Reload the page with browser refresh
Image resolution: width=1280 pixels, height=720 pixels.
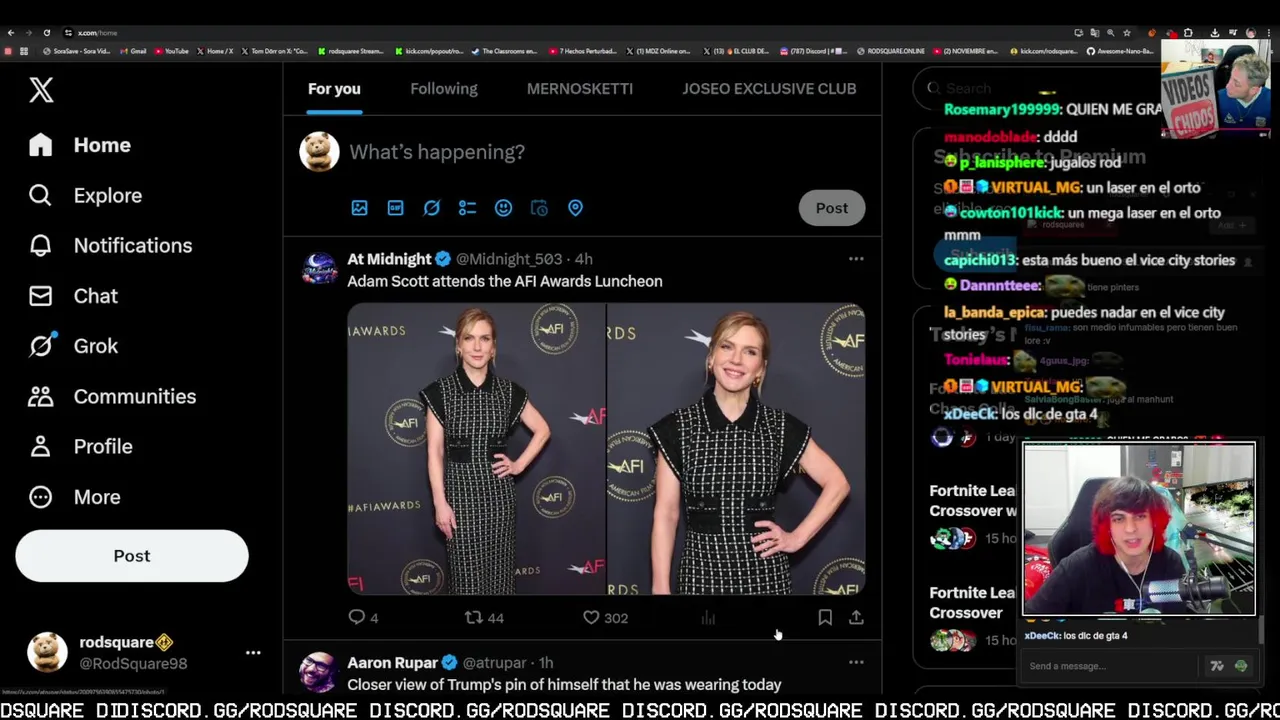(x=46, y=33)
